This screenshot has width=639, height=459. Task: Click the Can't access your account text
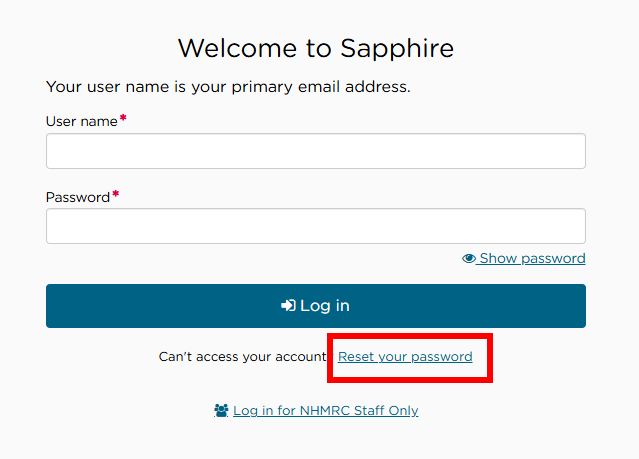[x=242, y=357]
